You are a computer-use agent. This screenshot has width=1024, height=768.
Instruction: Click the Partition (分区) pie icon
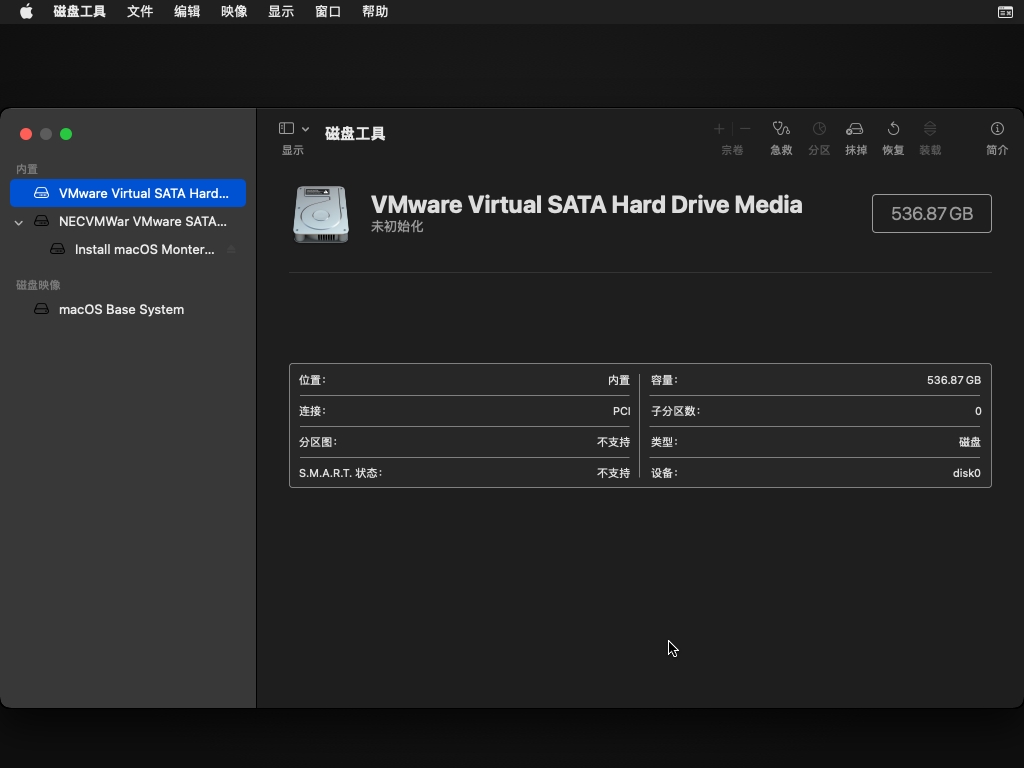pos(819,129)
